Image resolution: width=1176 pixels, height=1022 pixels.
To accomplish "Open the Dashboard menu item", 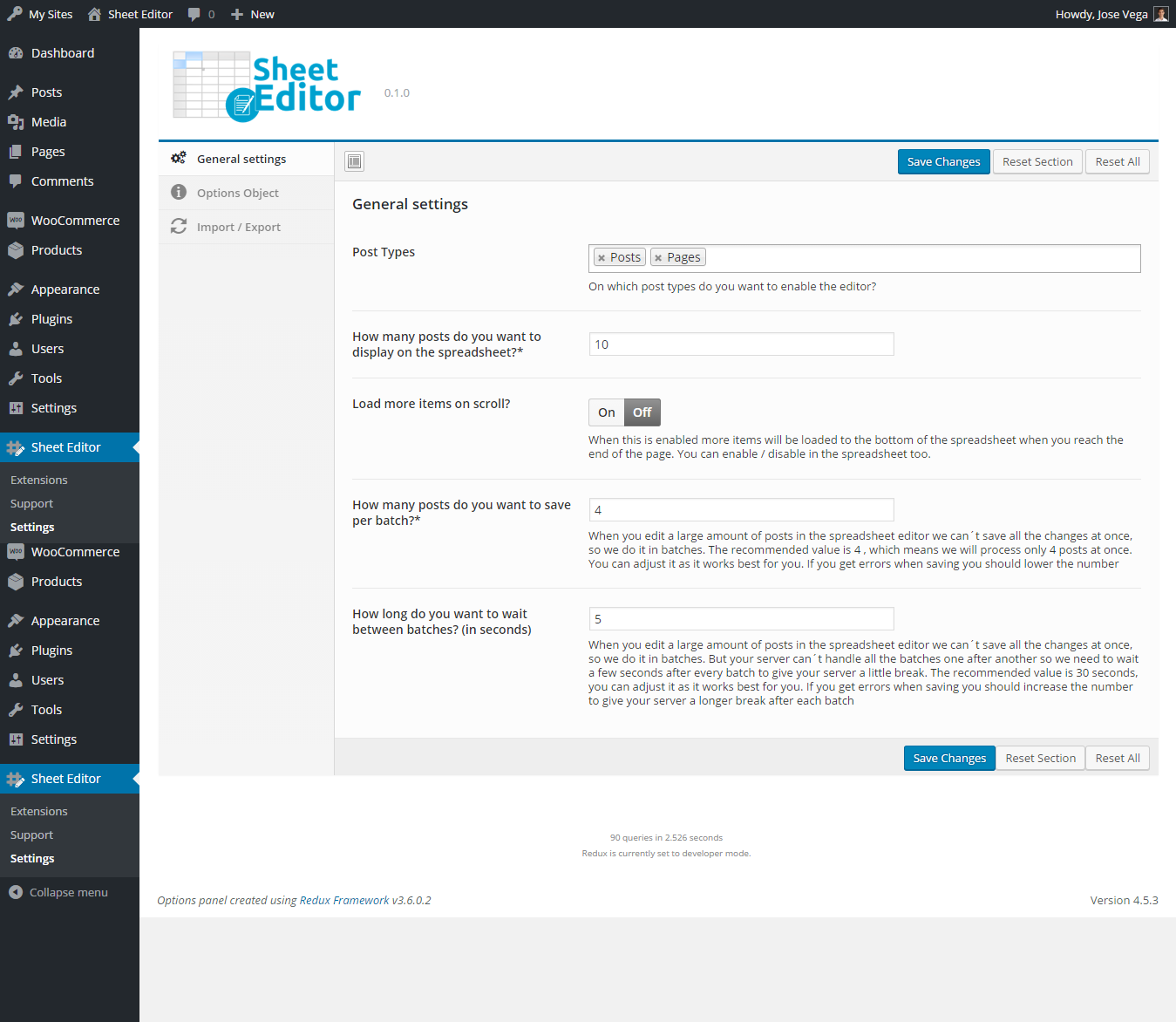I will 70,53.
